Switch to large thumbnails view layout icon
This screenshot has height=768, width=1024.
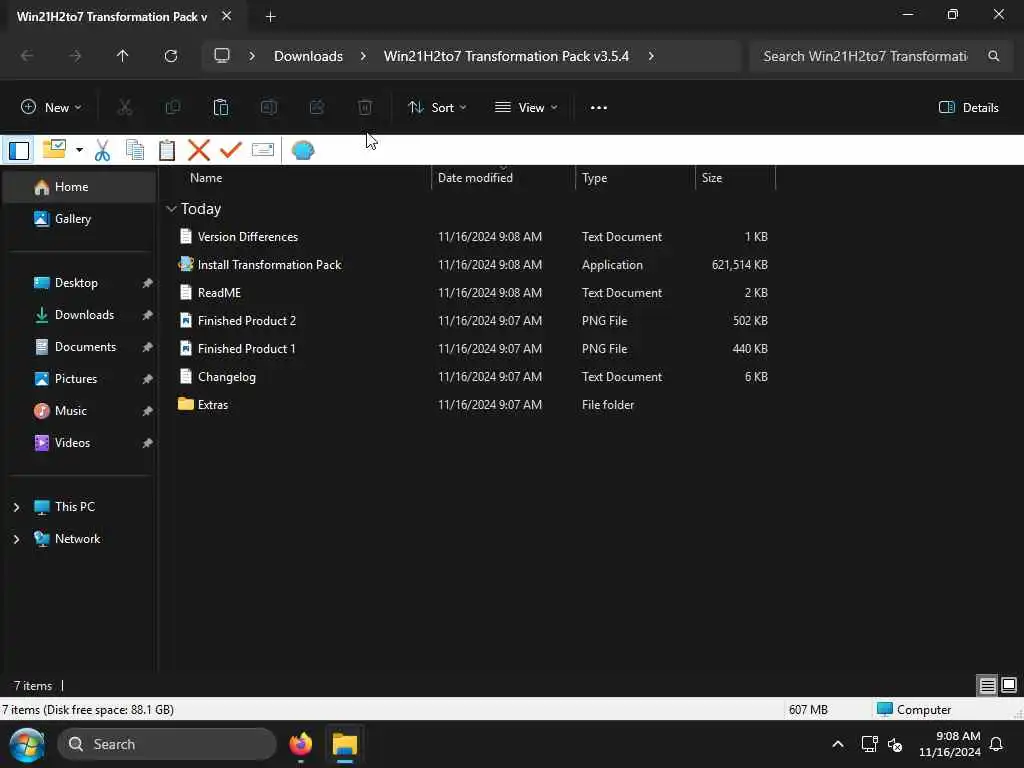click(x=1009, y=686)
